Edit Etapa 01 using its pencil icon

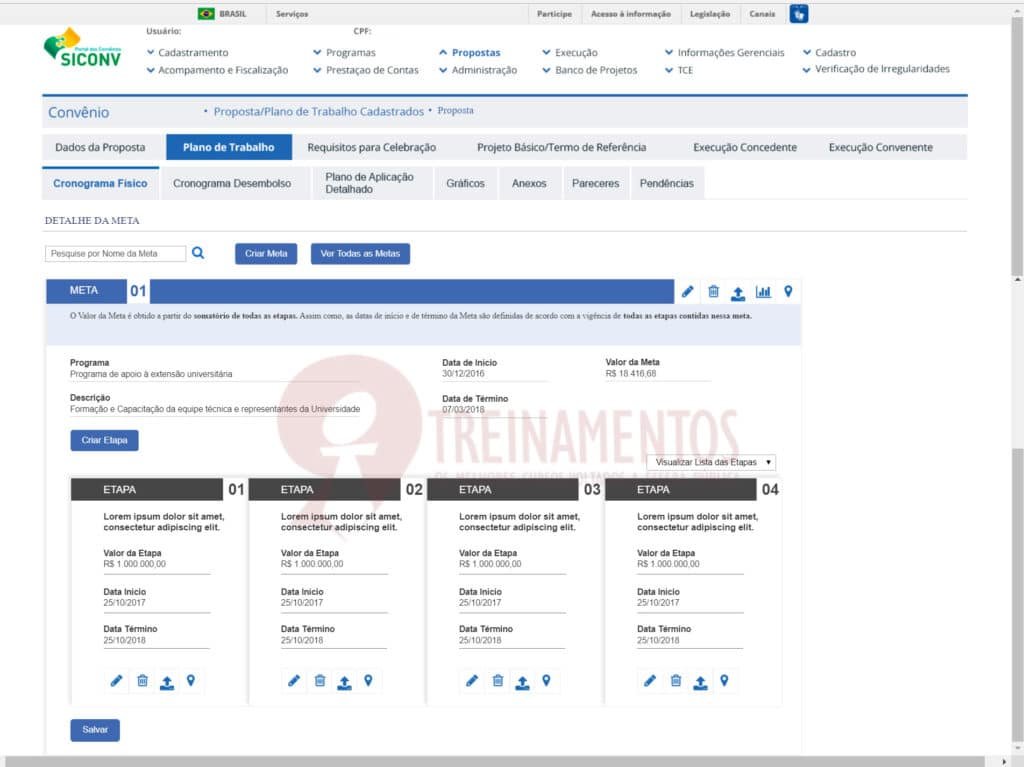[x=116, y=681]
